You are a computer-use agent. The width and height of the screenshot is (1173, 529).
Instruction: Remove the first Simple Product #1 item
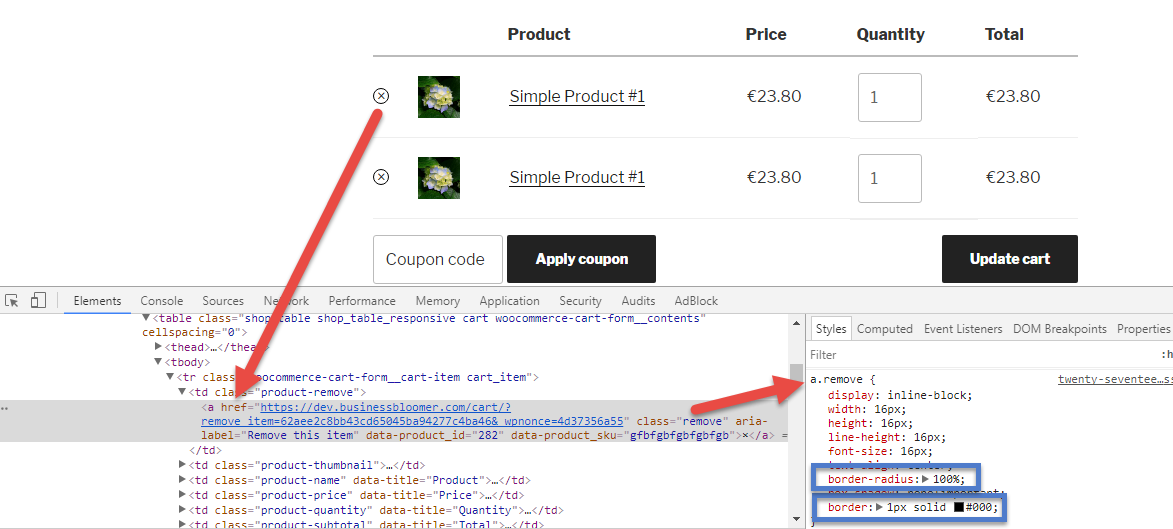click(x=381, y=97)
